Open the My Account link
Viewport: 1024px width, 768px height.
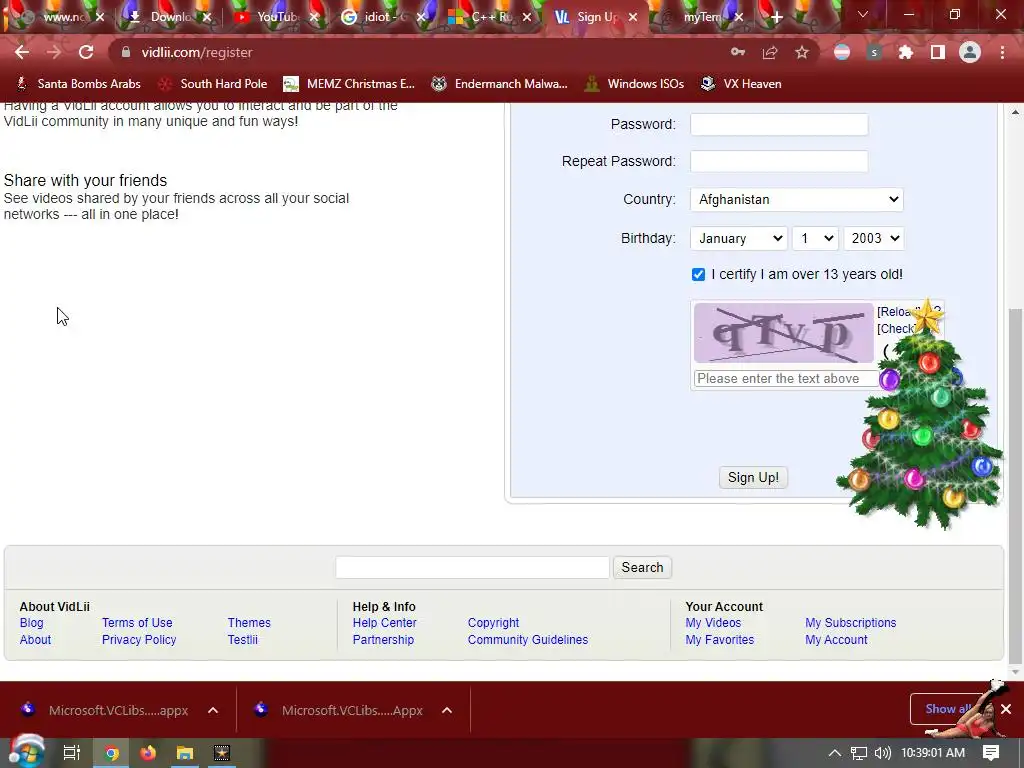pyautogui.click(x=836, y=640)
